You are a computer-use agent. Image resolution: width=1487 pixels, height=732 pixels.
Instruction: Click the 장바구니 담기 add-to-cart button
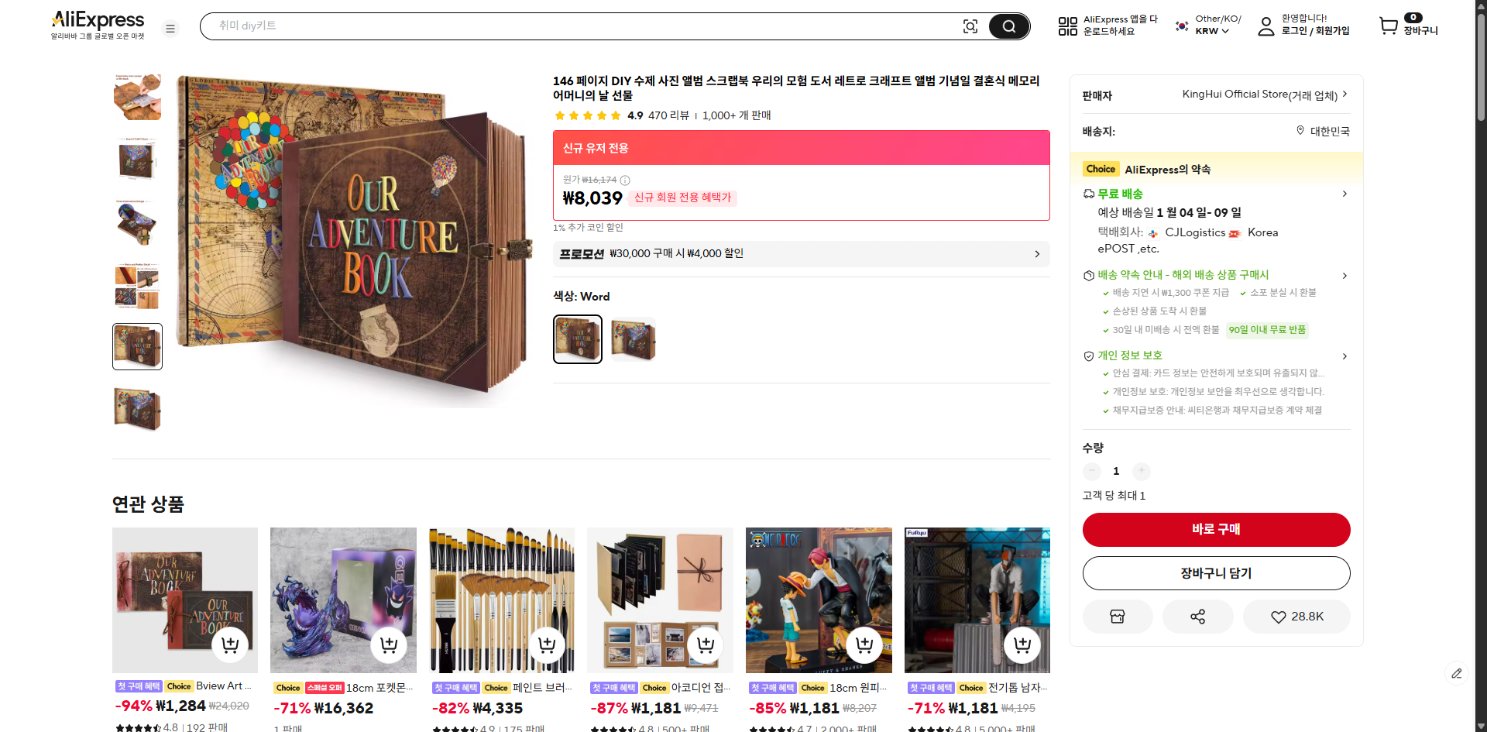click(1216, 573)
